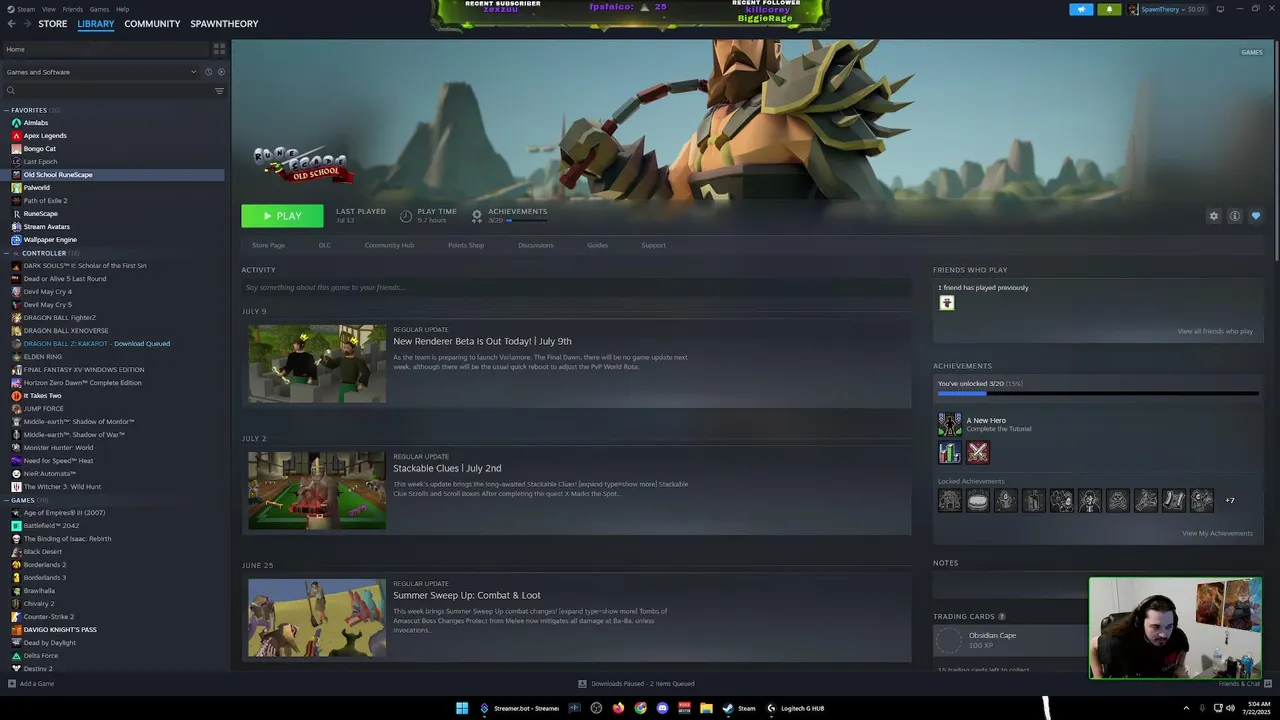The height and width of the screenshot is (720, 1280).
Task: Click the recent activity clock icon
Action: pyautogui.click(x=208, y=72)
